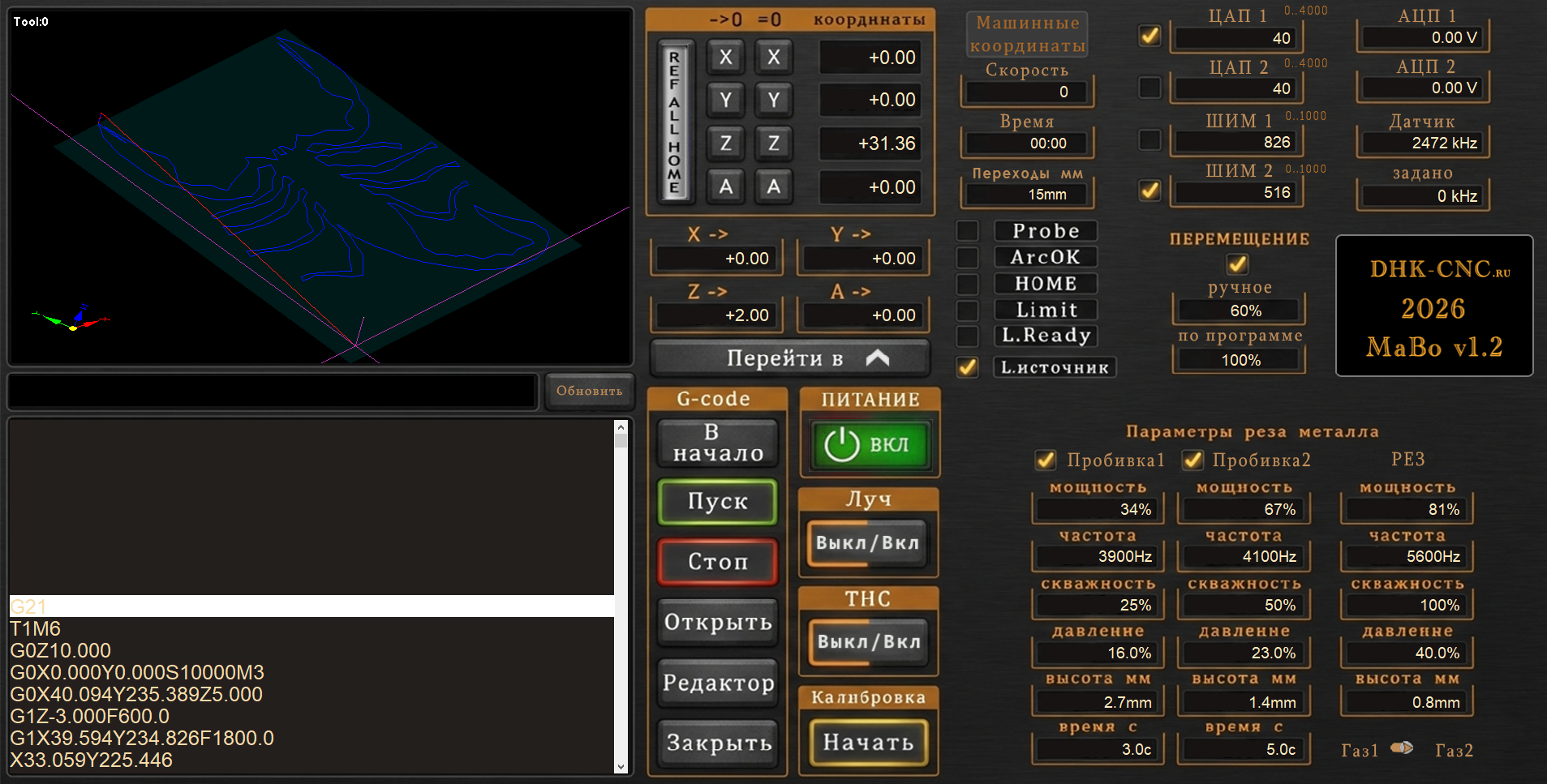1547x784 pixels.
Task: Adjust the ручное 60% movement slider
Action: [x=1239, y=310]
